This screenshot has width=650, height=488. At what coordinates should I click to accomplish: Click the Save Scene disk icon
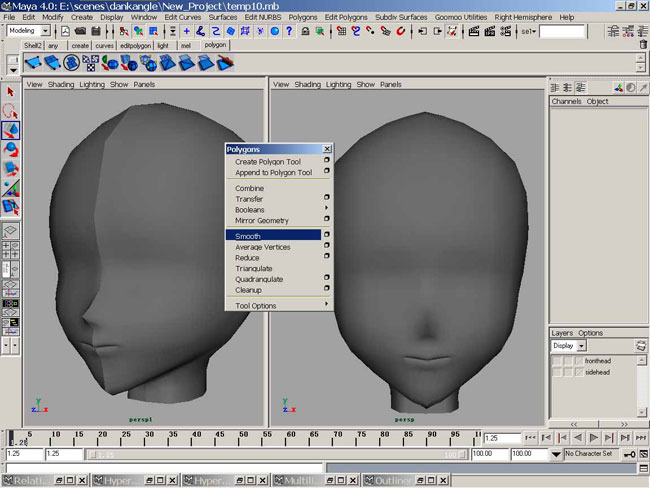[x=96, y=31]
